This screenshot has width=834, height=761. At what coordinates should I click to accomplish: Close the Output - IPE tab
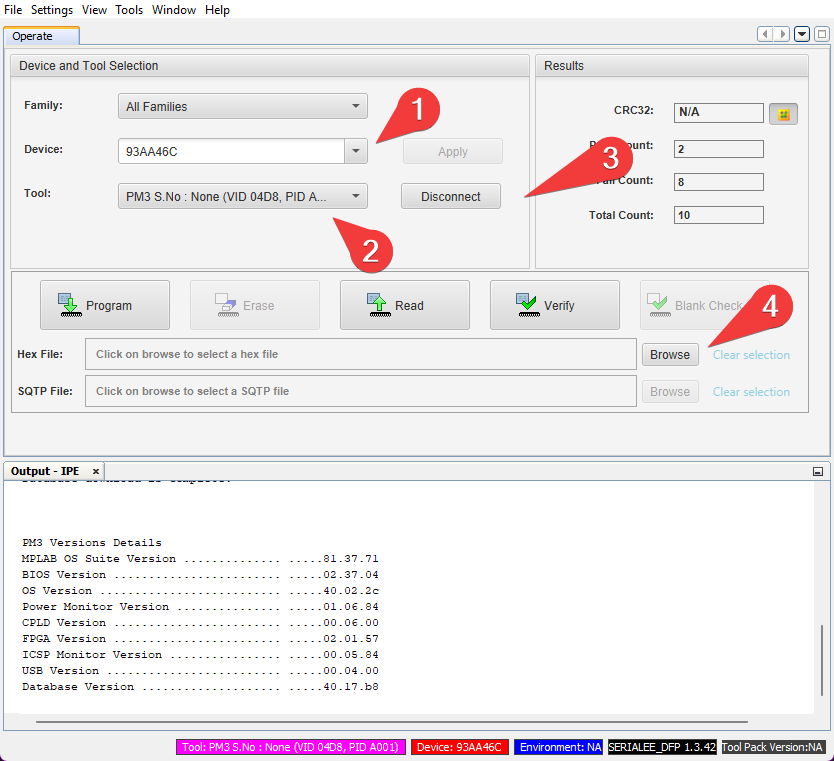click(96, 472)
